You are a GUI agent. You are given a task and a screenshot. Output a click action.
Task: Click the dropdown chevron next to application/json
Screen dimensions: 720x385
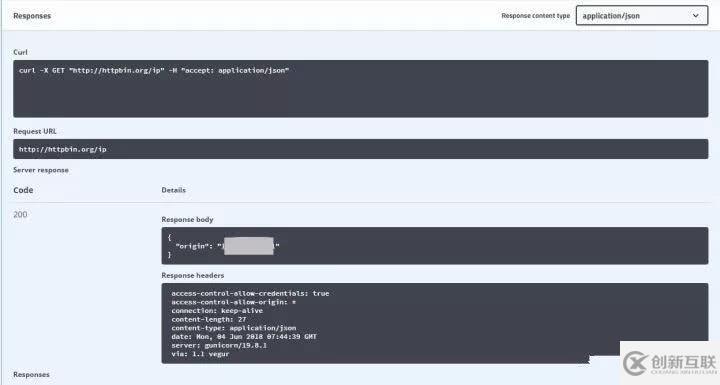point(696,16)
